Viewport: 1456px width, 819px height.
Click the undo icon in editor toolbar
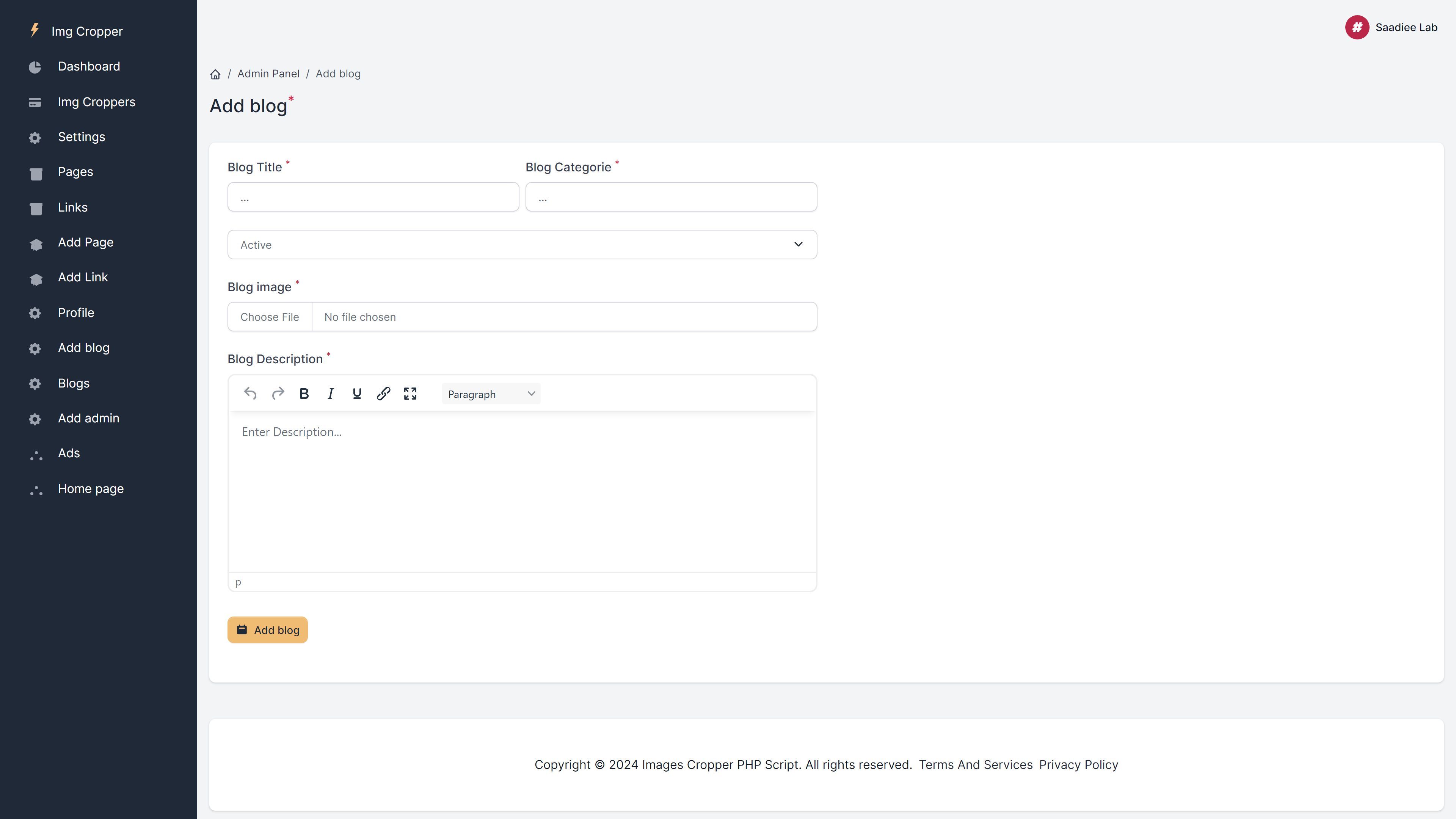click(250, 394)
